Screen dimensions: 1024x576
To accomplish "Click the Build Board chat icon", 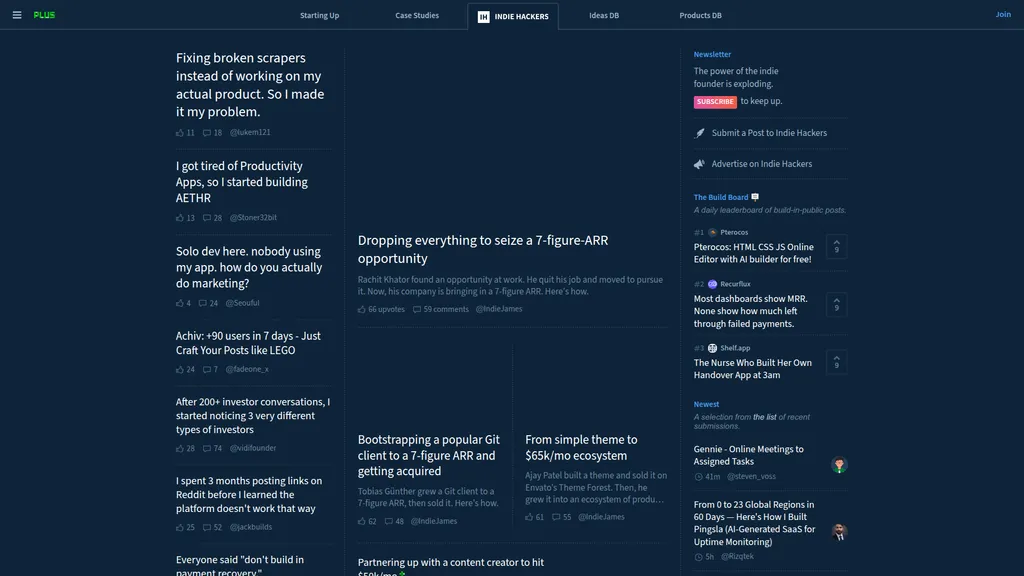I will pos(755,197).
